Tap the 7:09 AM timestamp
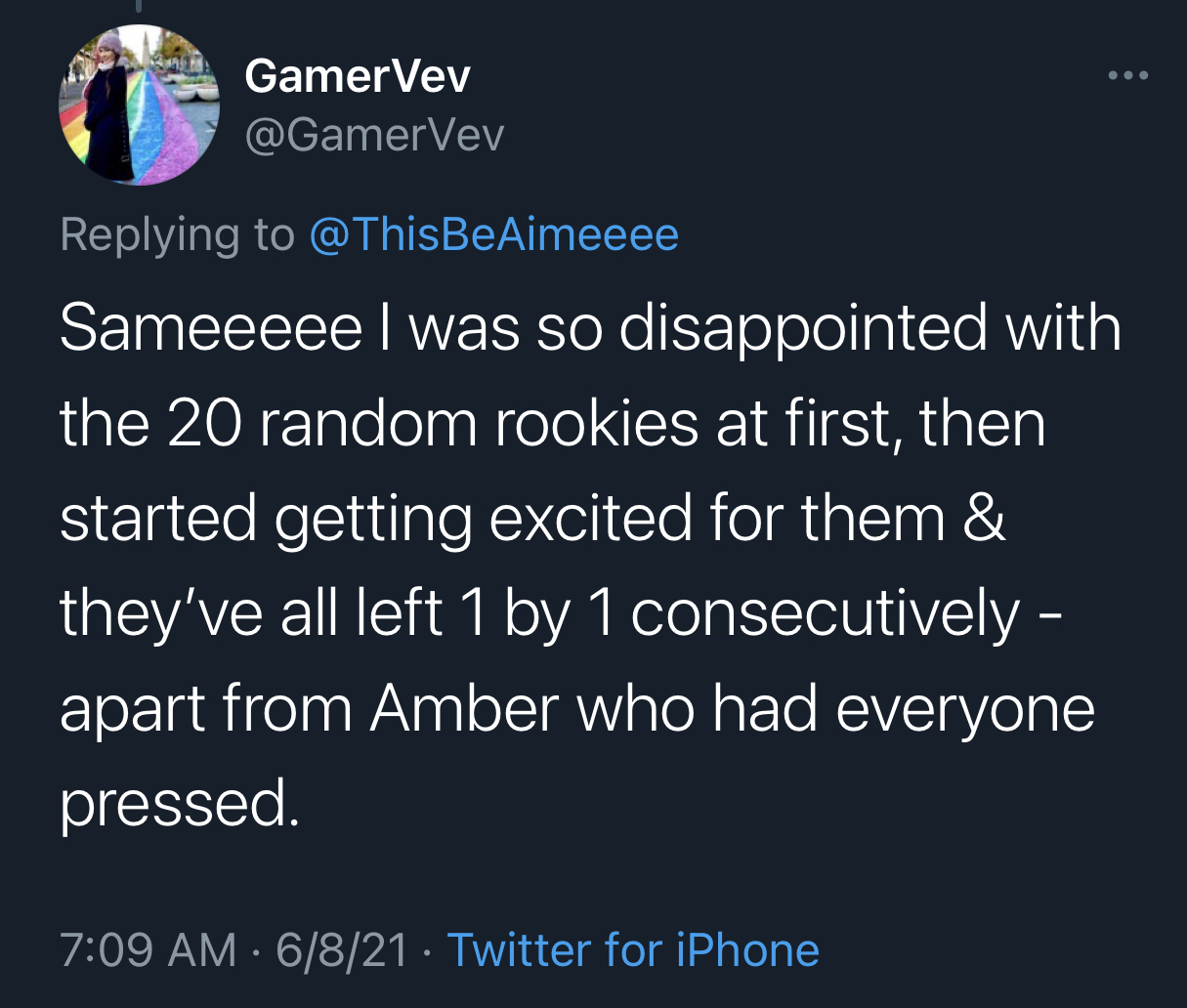 pyautogui.click(x=148, y=950)
